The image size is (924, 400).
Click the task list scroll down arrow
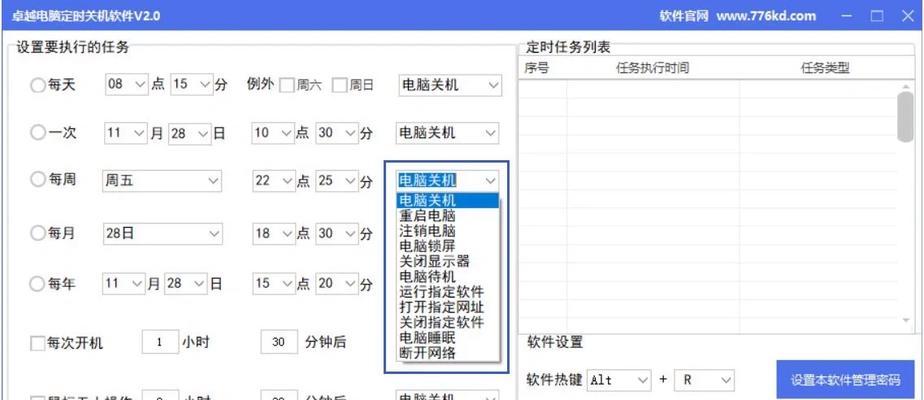905,321
